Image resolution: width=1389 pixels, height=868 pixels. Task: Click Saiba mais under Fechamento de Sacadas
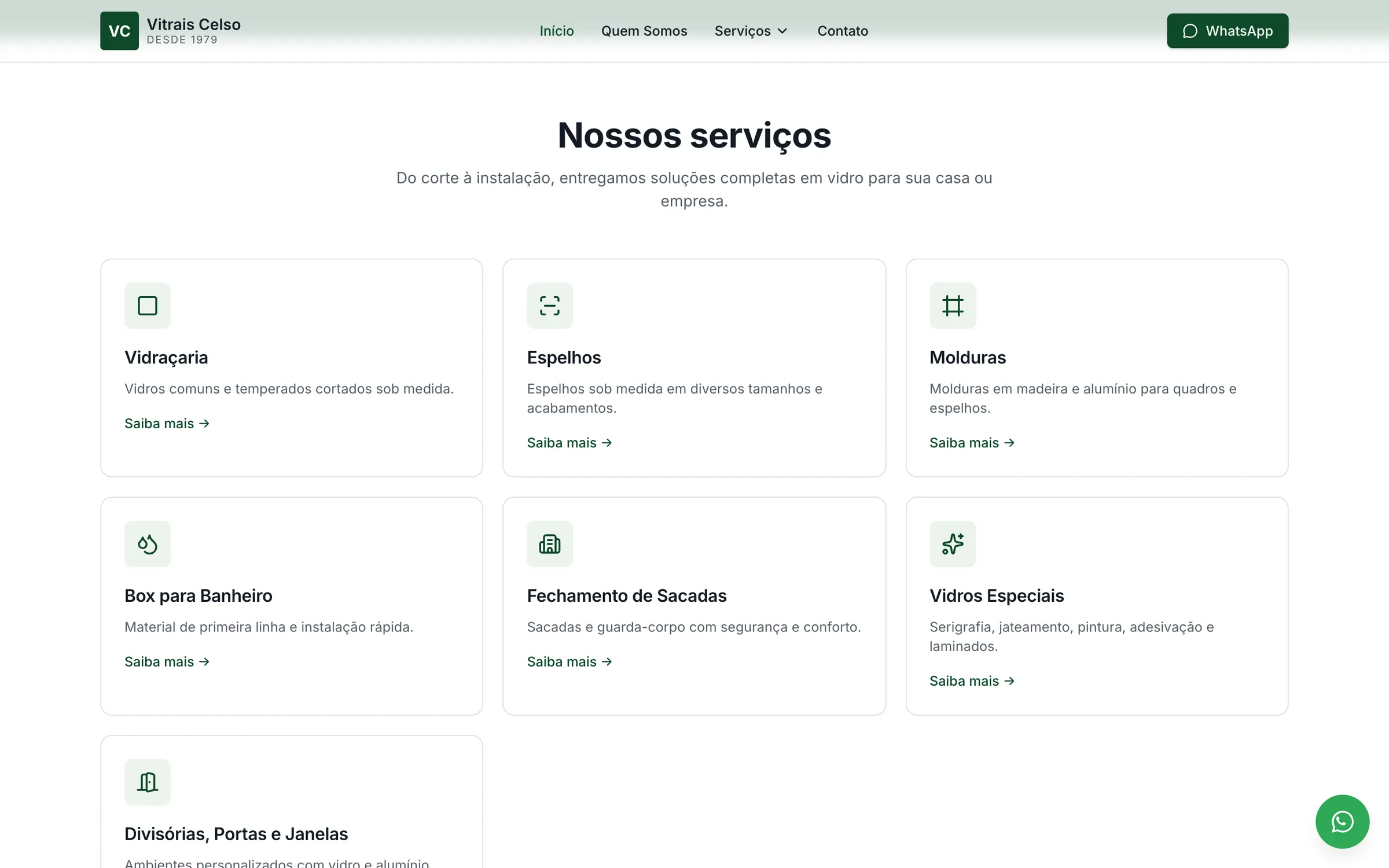[569, 661]
